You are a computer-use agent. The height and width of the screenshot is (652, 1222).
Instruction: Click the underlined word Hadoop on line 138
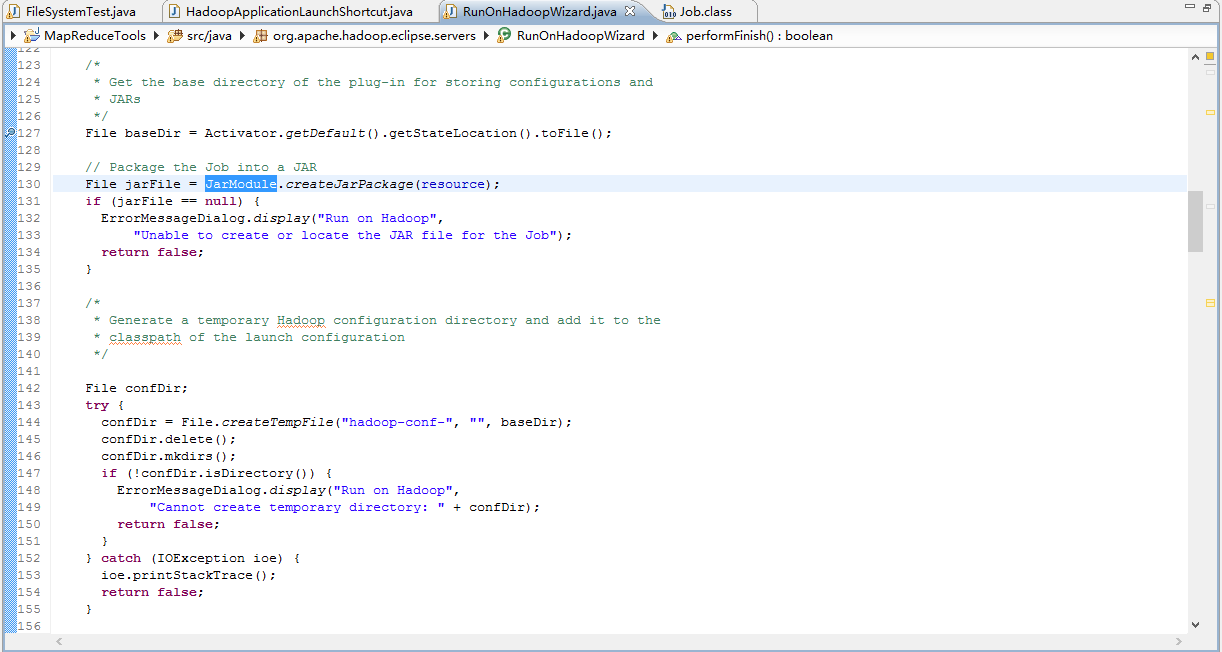tap(301, 320)
